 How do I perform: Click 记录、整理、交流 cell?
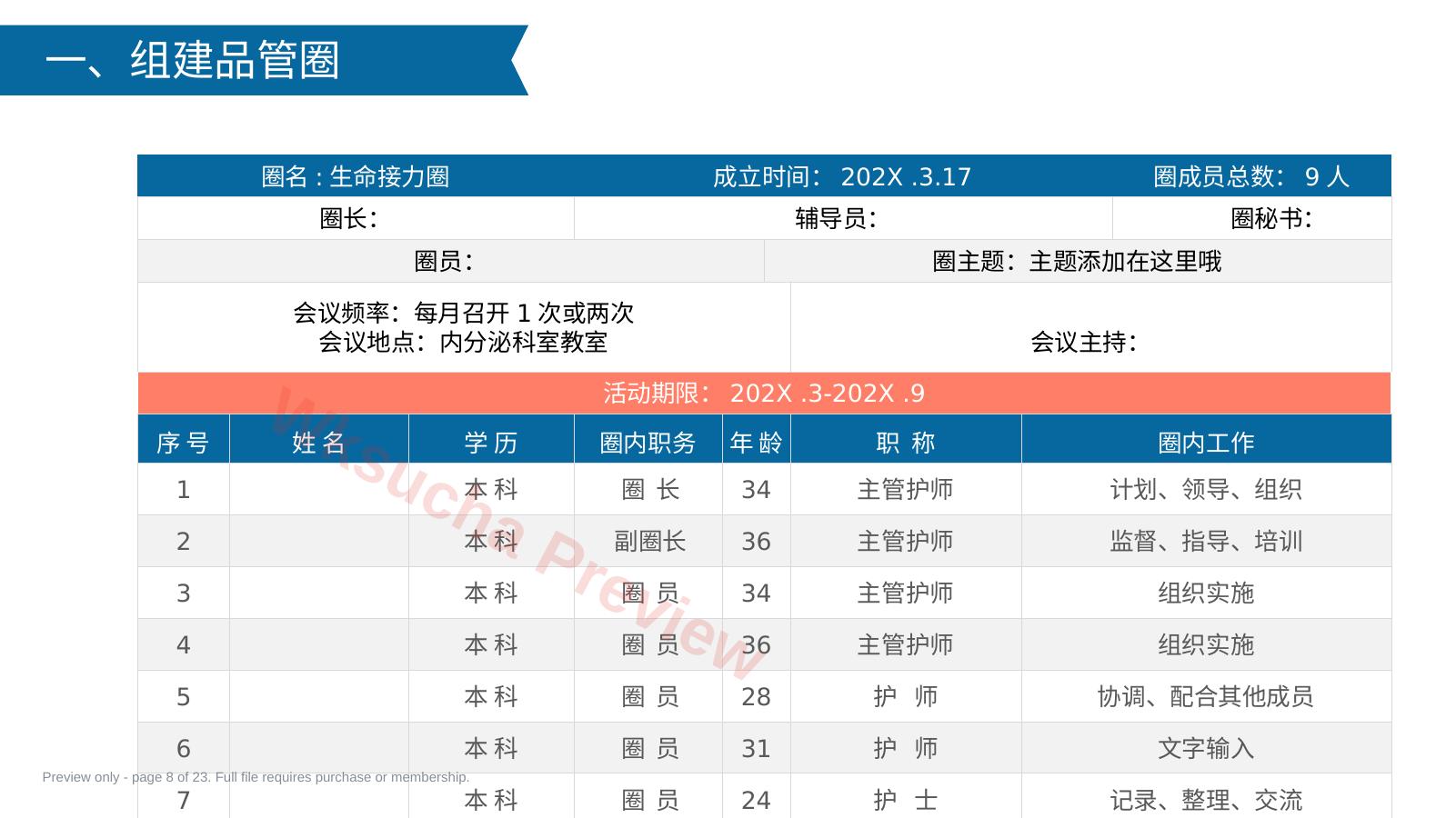1207,797
